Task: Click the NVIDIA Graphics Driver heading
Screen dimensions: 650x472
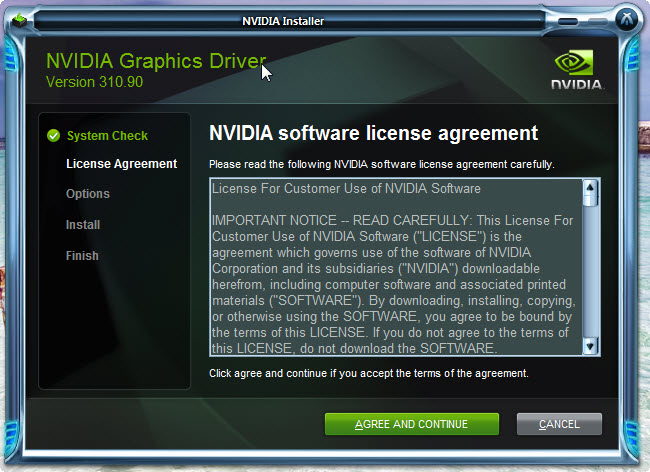Action: click(156, 61)
